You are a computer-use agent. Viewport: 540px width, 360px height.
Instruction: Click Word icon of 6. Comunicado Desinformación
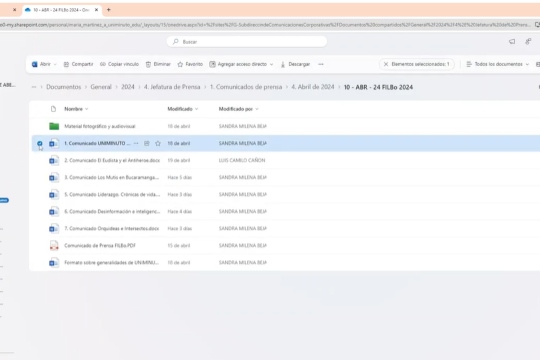point(54,212)
